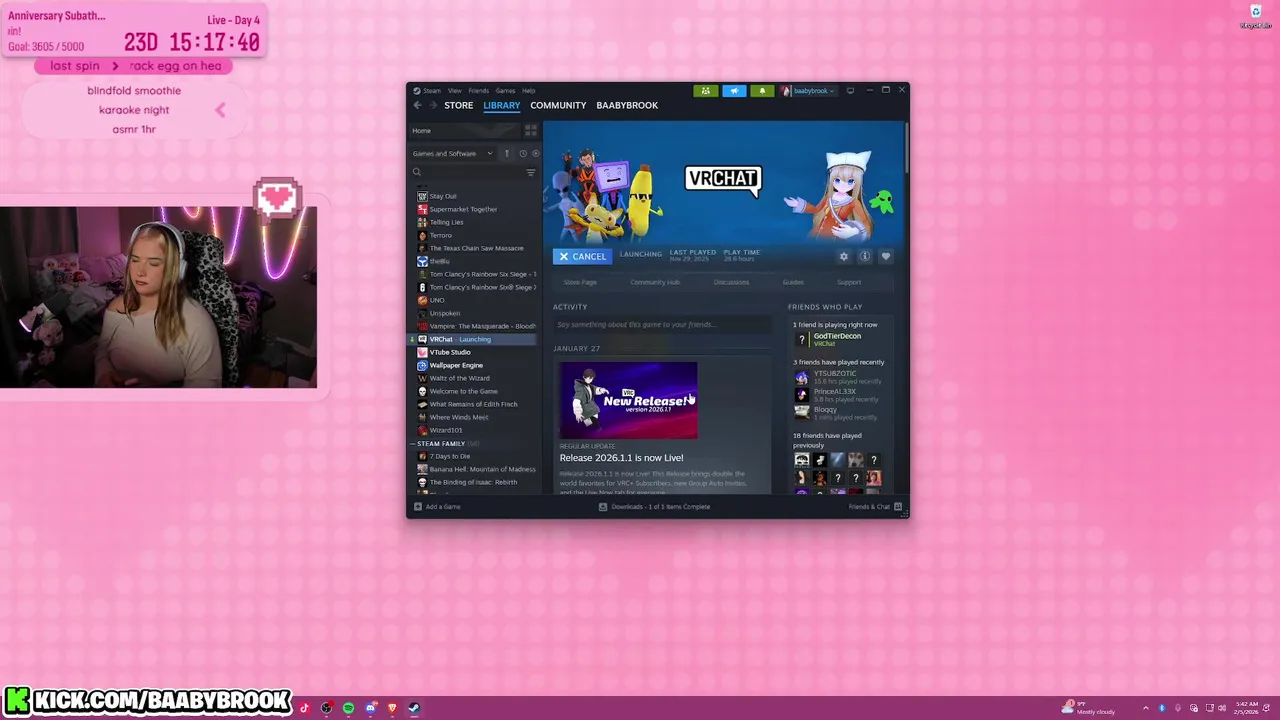The width and height of the screenshot is (1280, 720).
Task: Open the New Release 2026.1.1 thumbnail
Action: coord(629,400)
